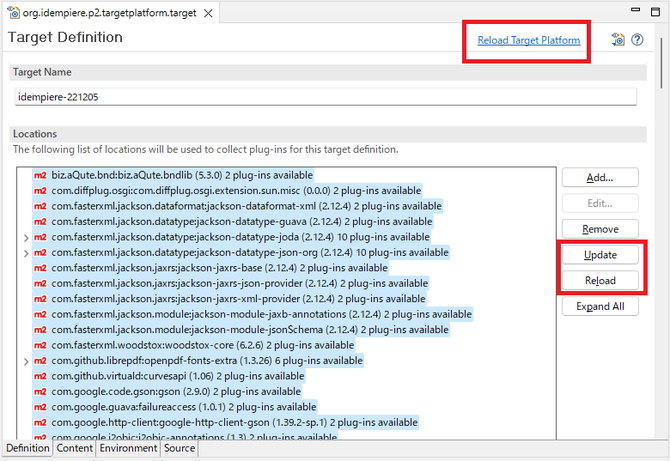Click the editor's vertical scrollbar thumb

click(x=661, y=63)
